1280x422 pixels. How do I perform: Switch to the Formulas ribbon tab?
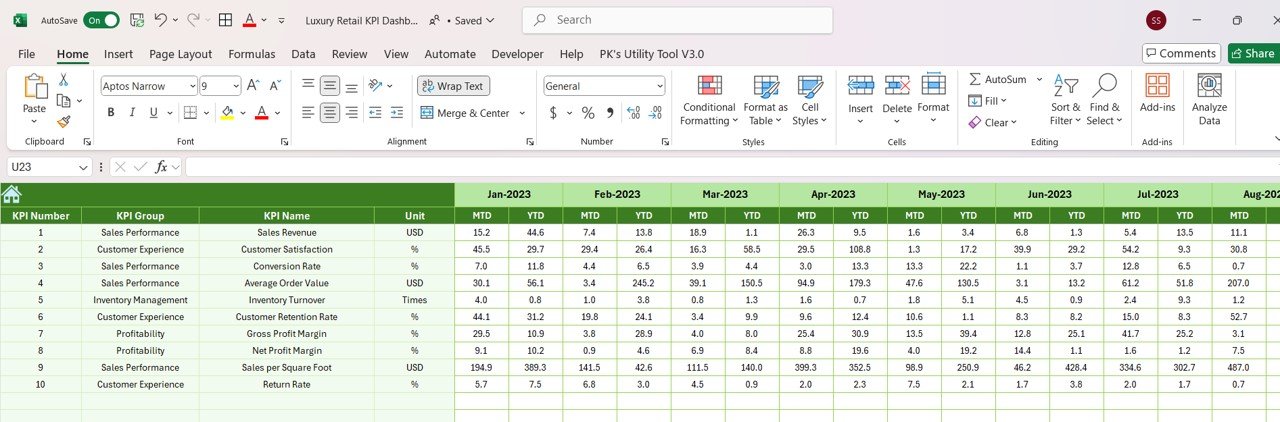(x=251, y=54)
